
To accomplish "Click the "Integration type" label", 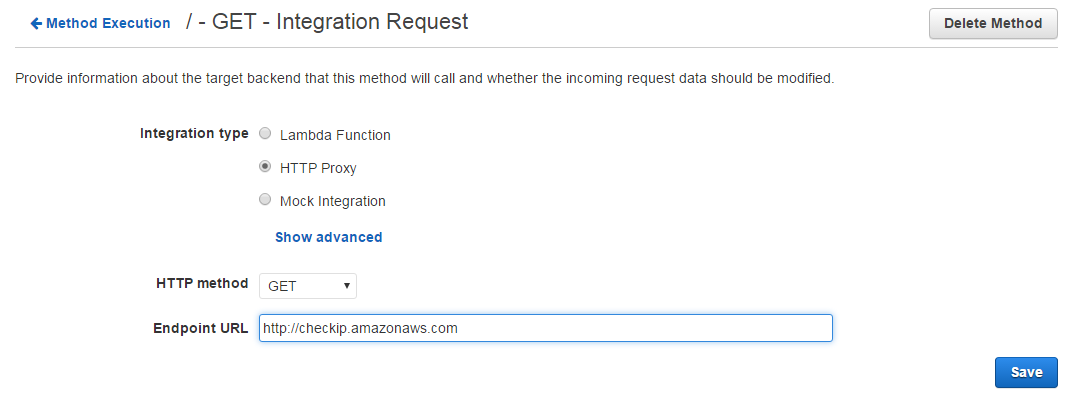I will (x=194, y=133).
